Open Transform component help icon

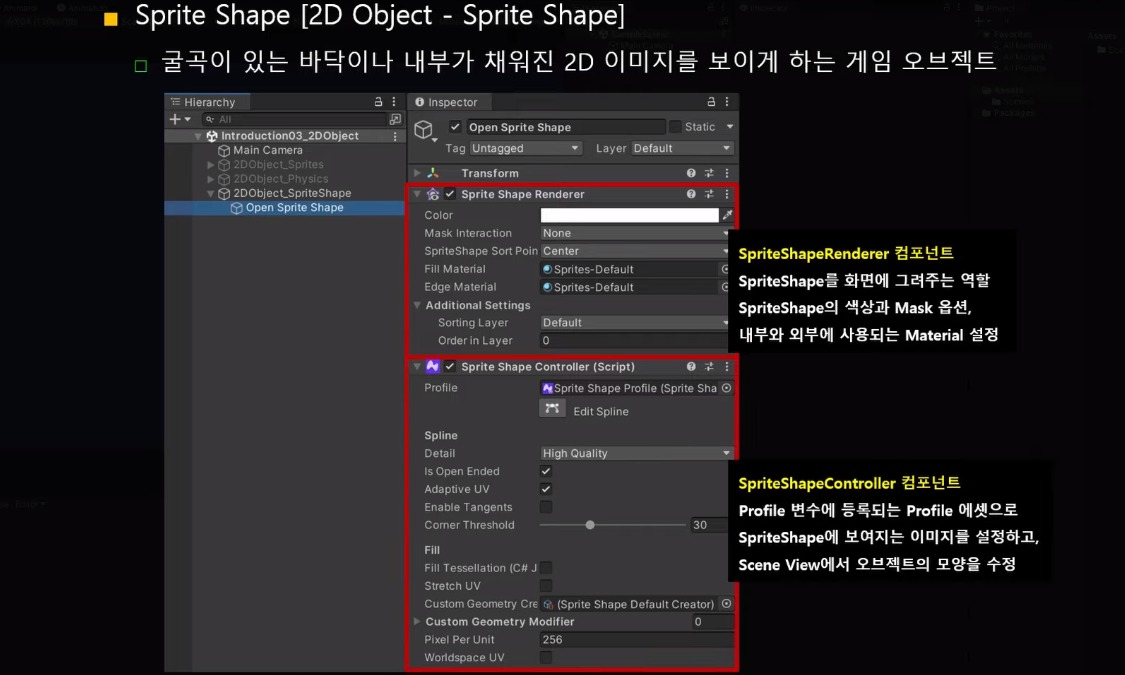tap(691, 173)
